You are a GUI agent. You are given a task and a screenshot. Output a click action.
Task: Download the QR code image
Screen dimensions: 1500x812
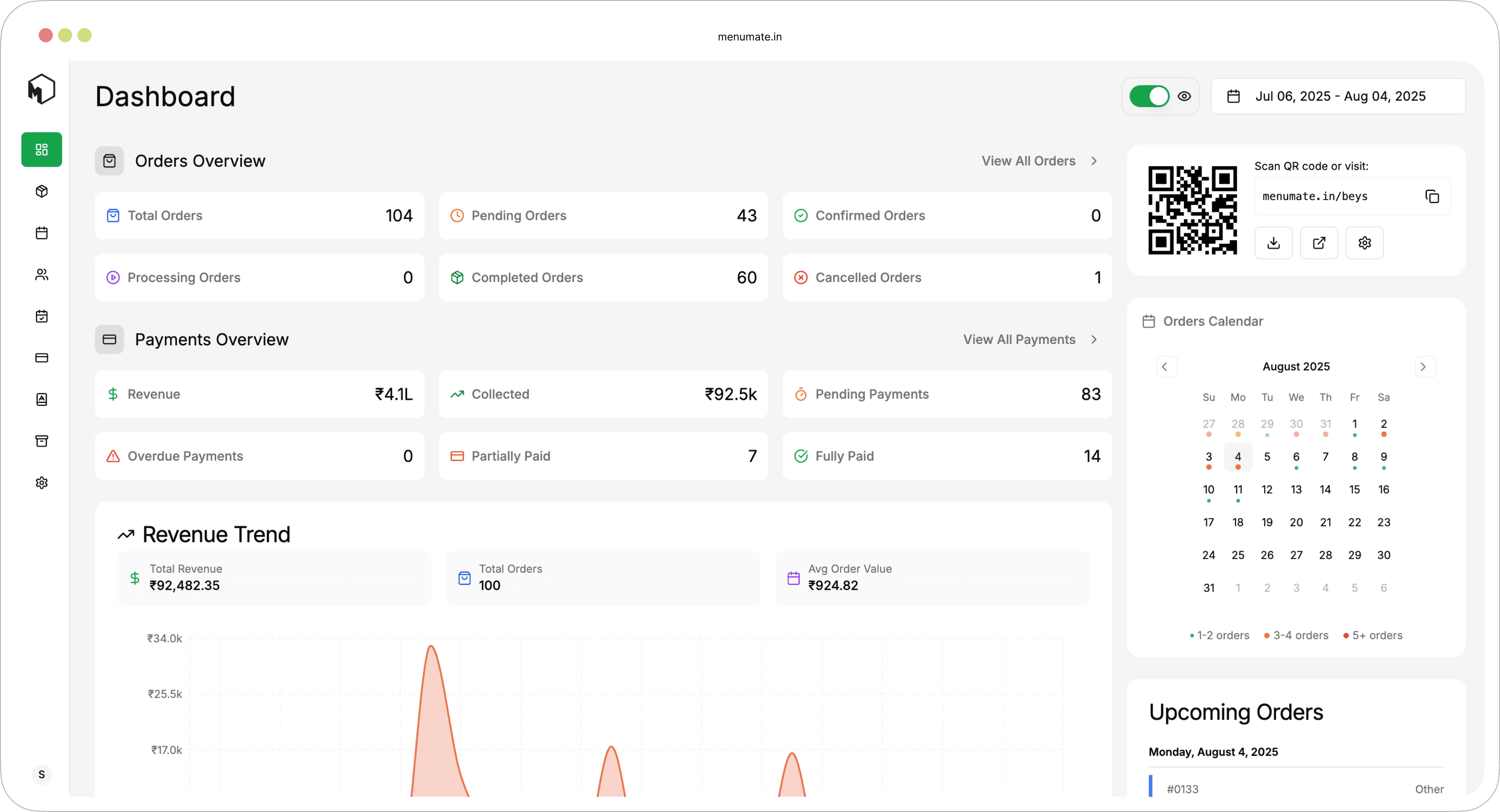tap(1273, 243)
